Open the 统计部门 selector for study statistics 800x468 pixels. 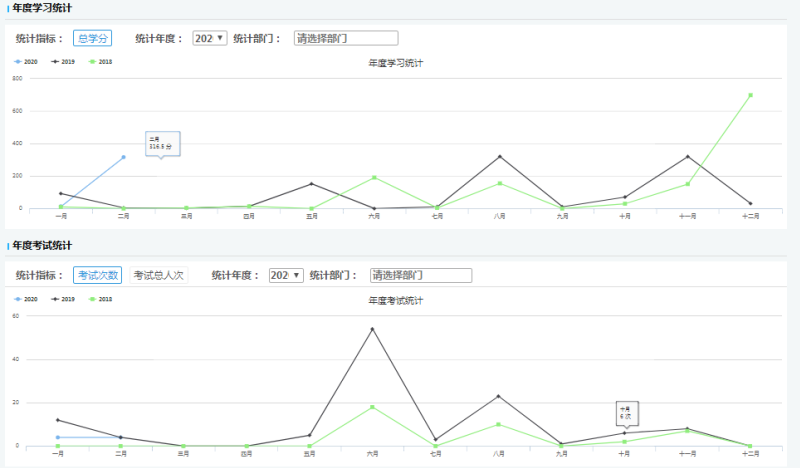pyautogui.click(x=346, y=38)
